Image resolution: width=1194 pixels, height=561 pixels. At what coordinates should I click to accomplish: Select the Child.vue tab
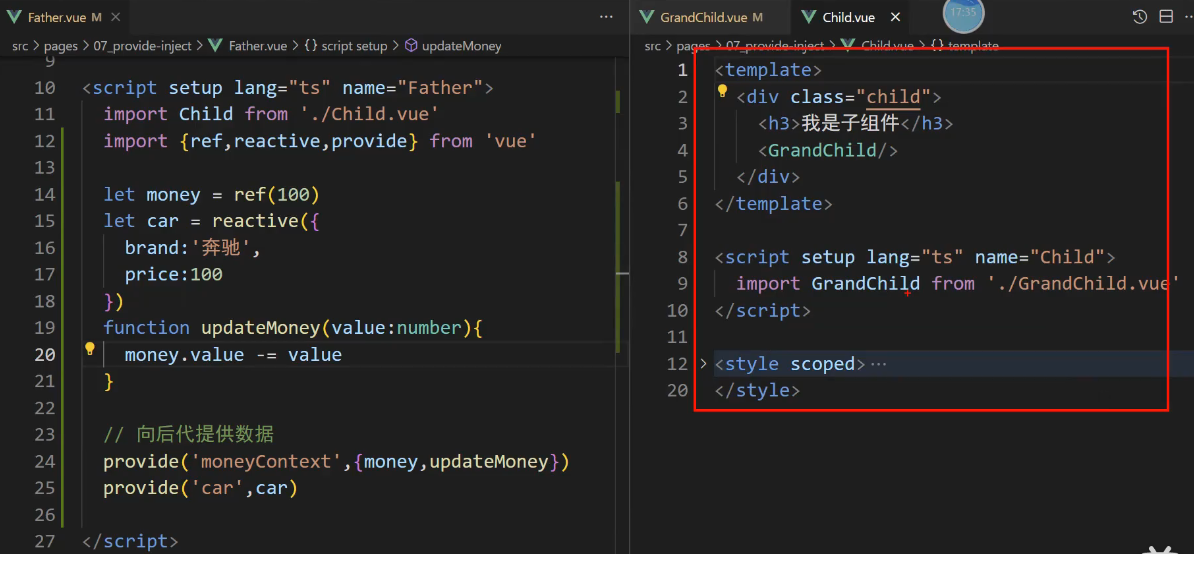pos(849,17)
